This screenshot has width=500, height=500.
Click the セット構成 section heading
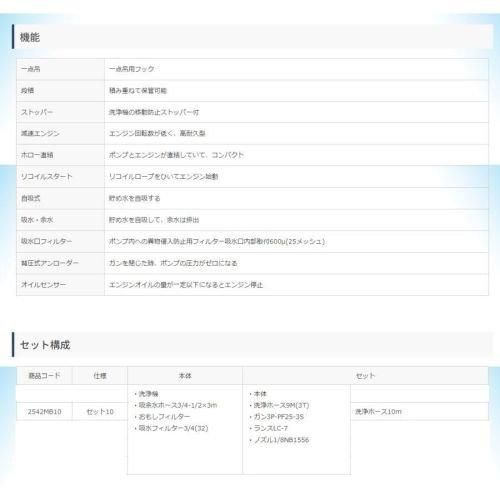pos(45,345)
